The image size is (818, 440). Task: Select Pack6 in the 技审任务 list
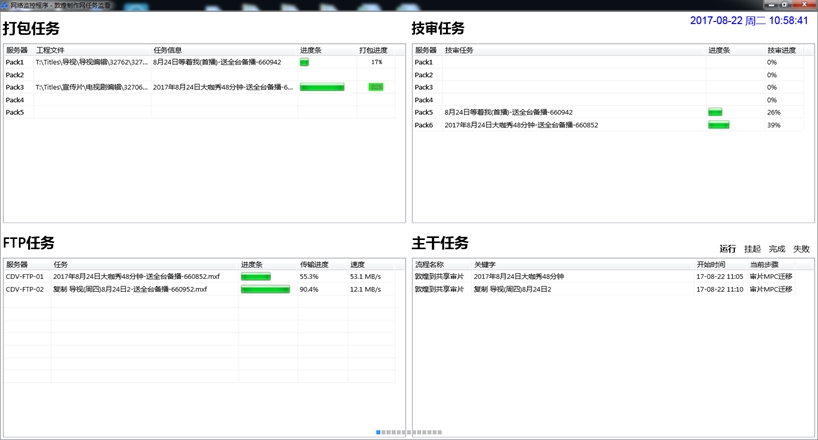coord(424,125)
